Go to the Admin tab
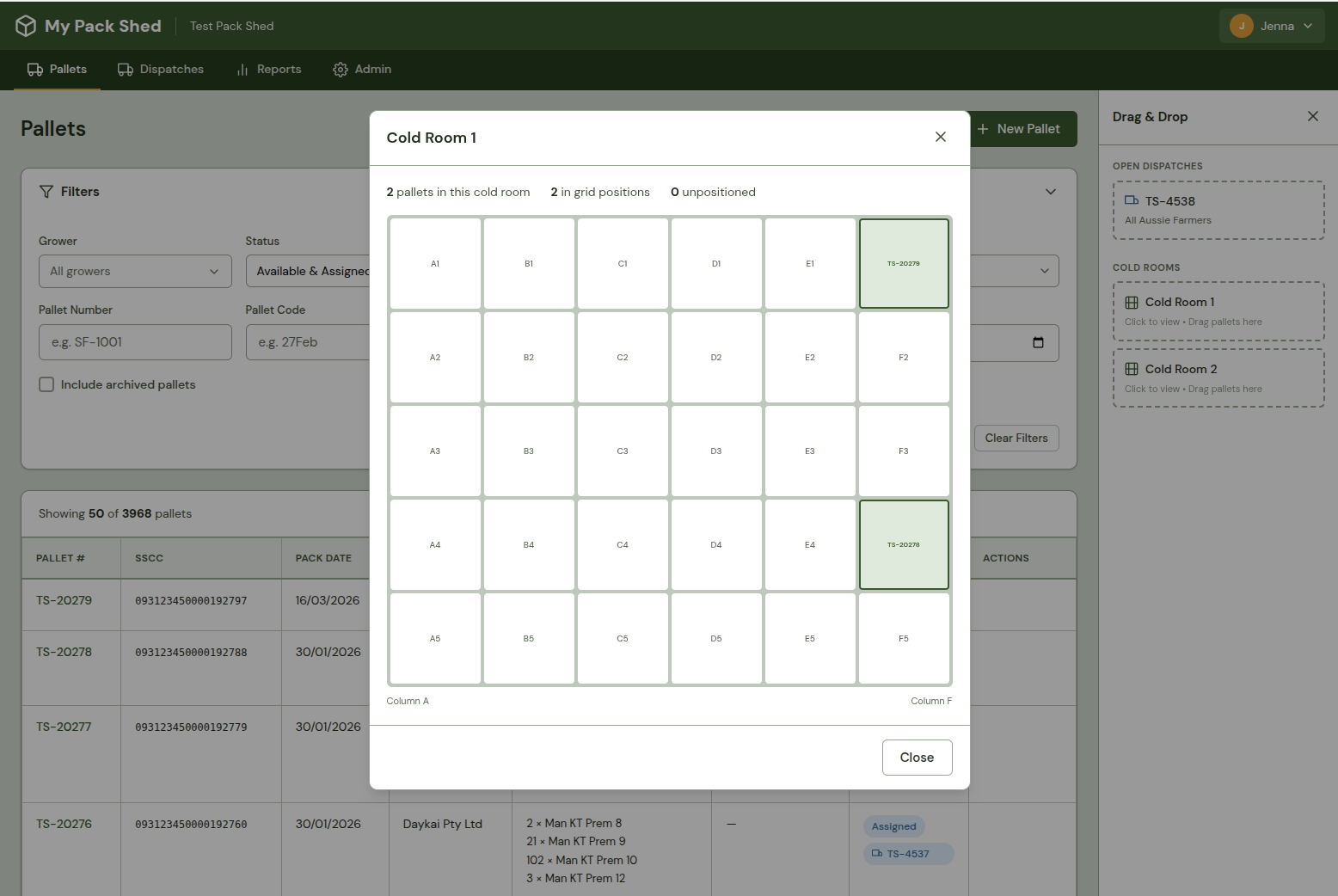 pyautogui.click(x=362, y=70)
